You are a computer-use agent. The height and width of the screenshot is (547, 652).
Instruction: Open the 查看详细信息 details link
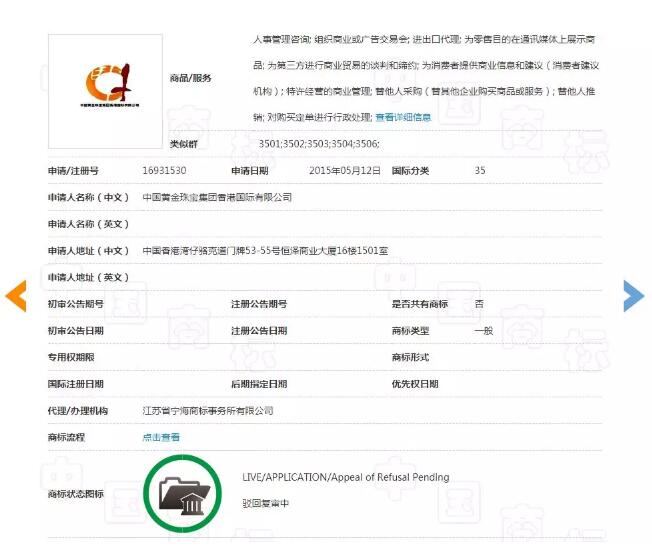[x=403, y=117]
